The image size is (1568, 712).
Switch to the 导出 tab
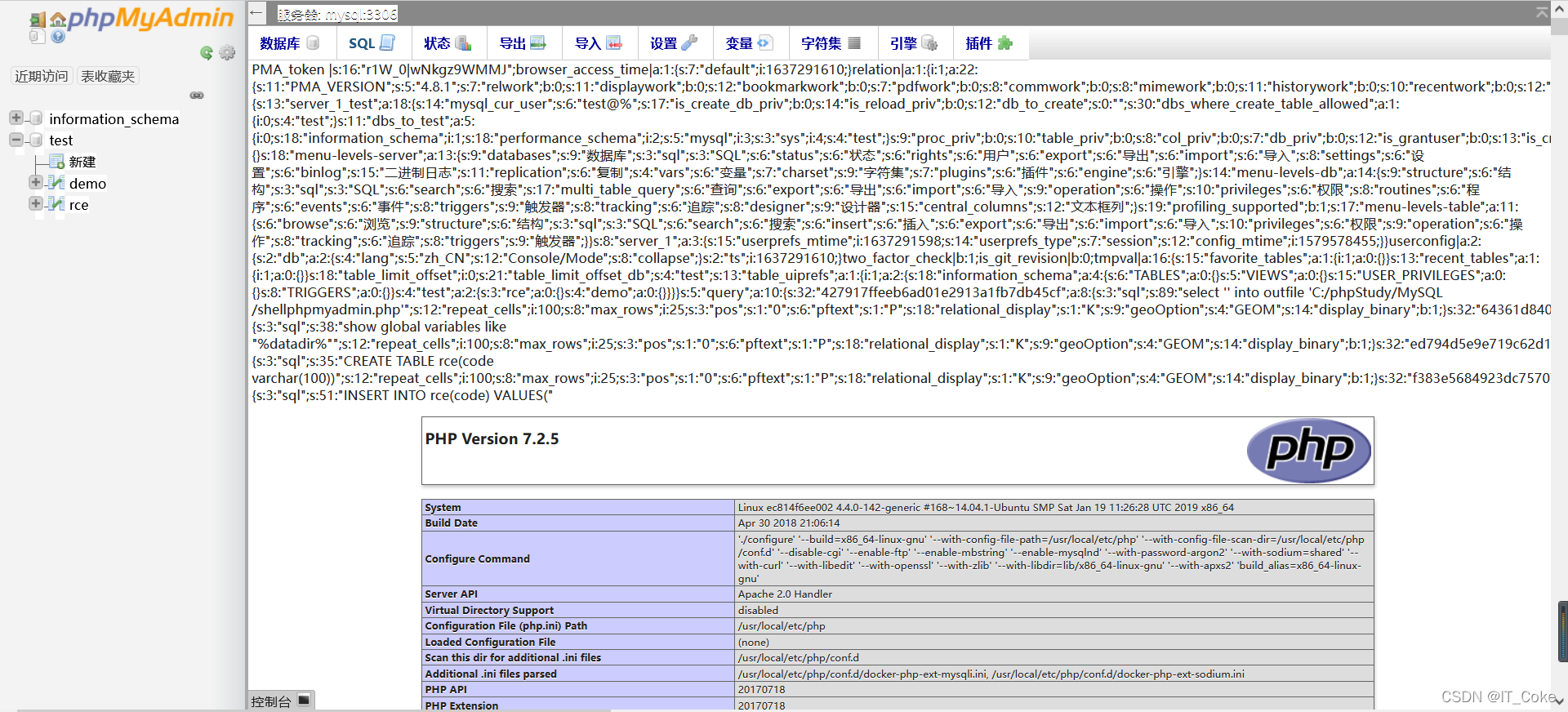[x=523, y=43]
